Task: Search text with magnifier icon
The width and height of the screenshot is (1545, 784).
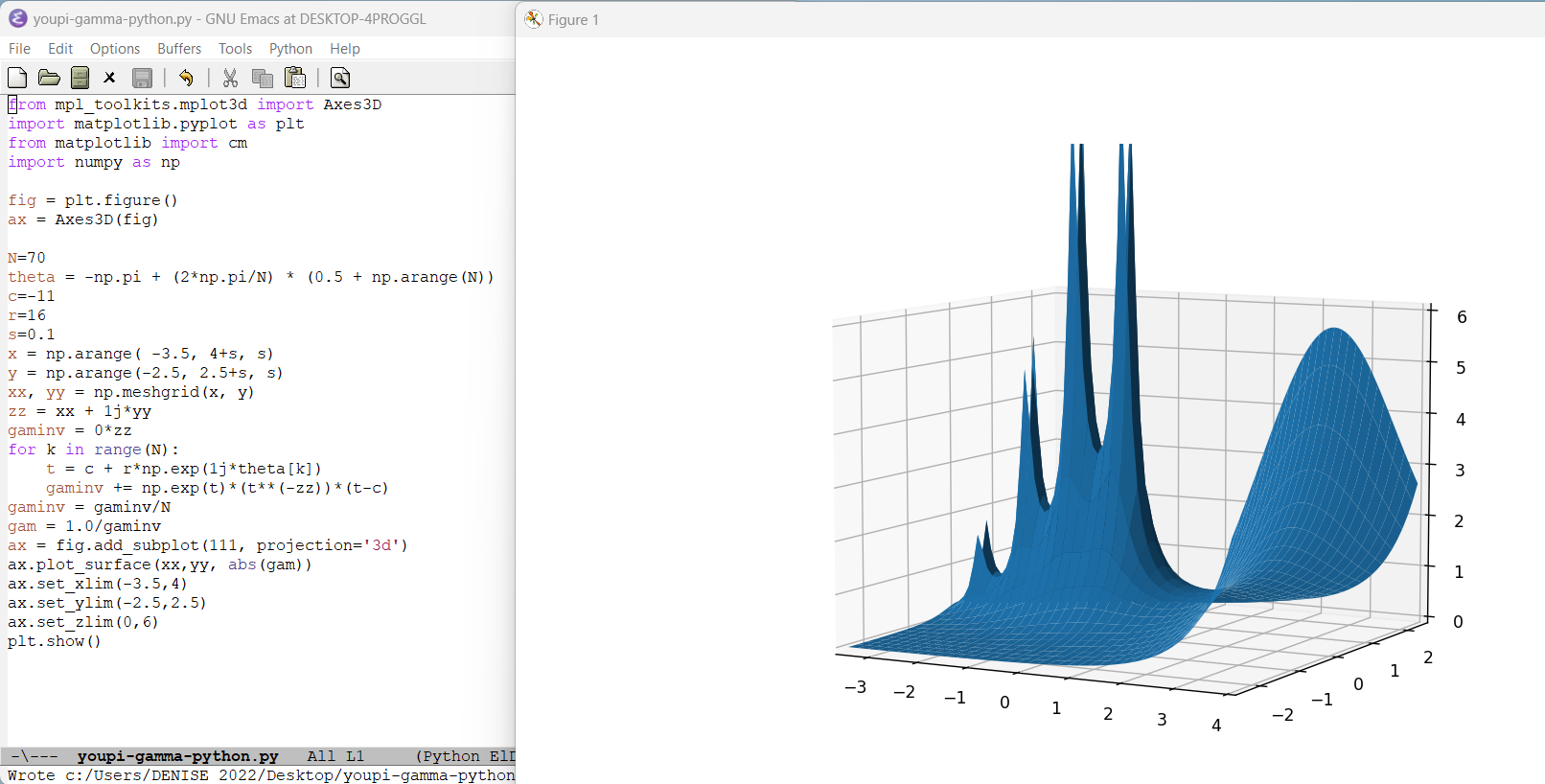Action: point(339,78)
